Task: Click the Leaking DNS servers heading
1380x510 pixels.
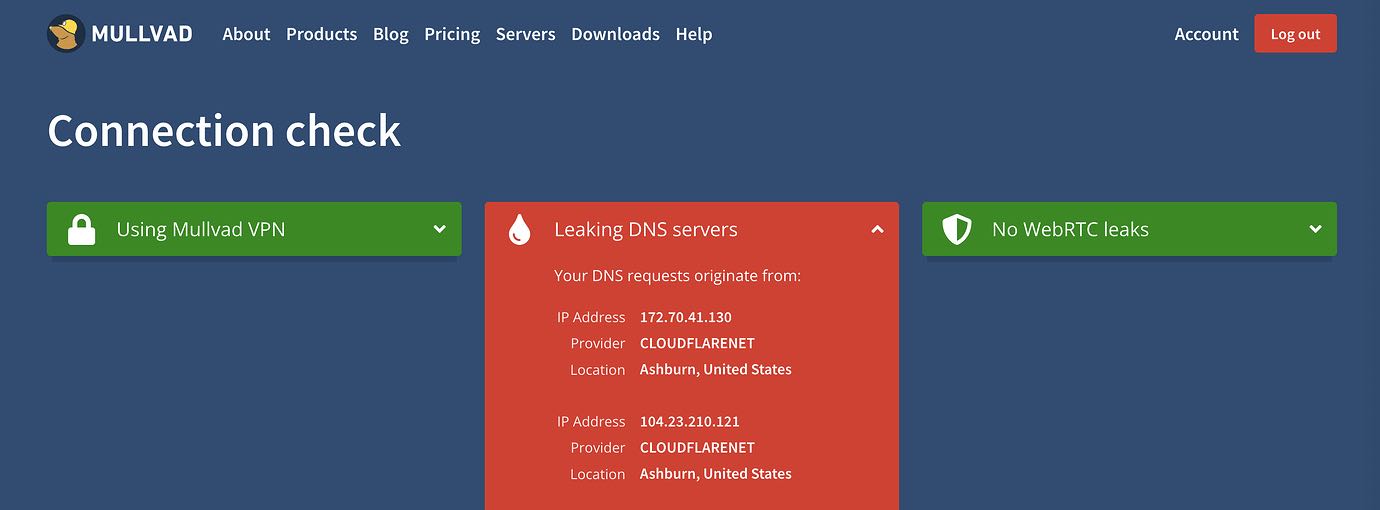Action: click(646, 229)
